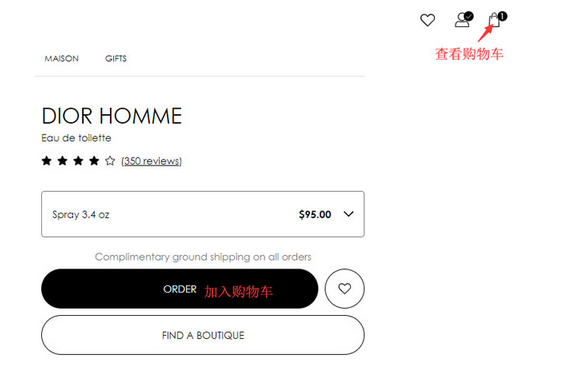Open the account profile icon
This screenshot has height=373, width=563.
point(462,20)
